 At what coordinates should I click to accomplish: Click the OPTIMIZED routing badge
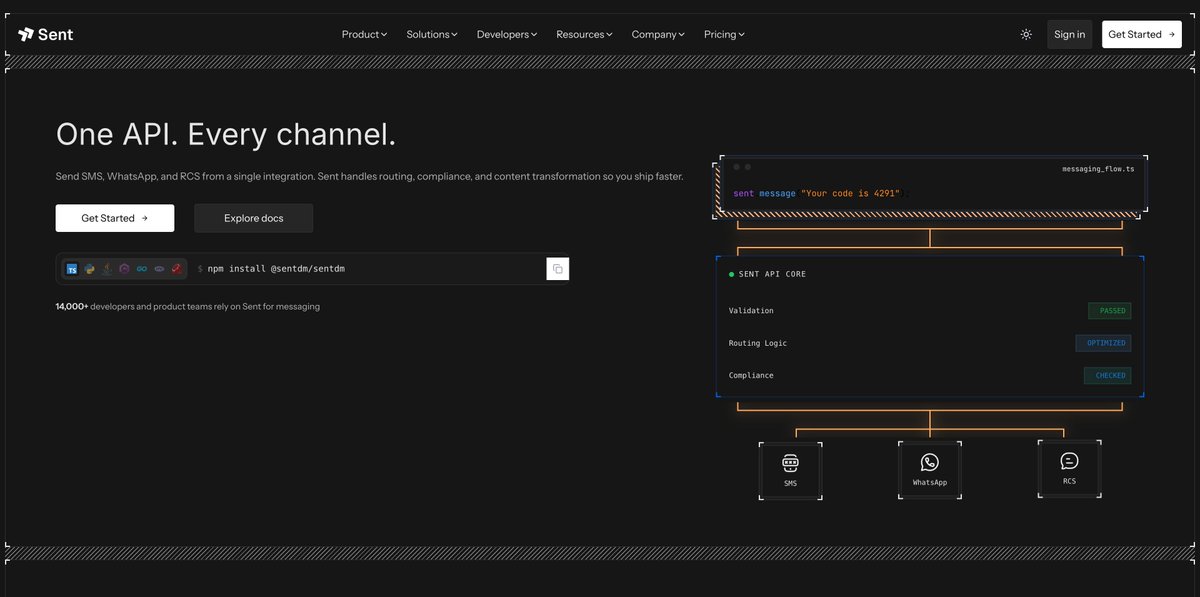tap(1104, 343)
